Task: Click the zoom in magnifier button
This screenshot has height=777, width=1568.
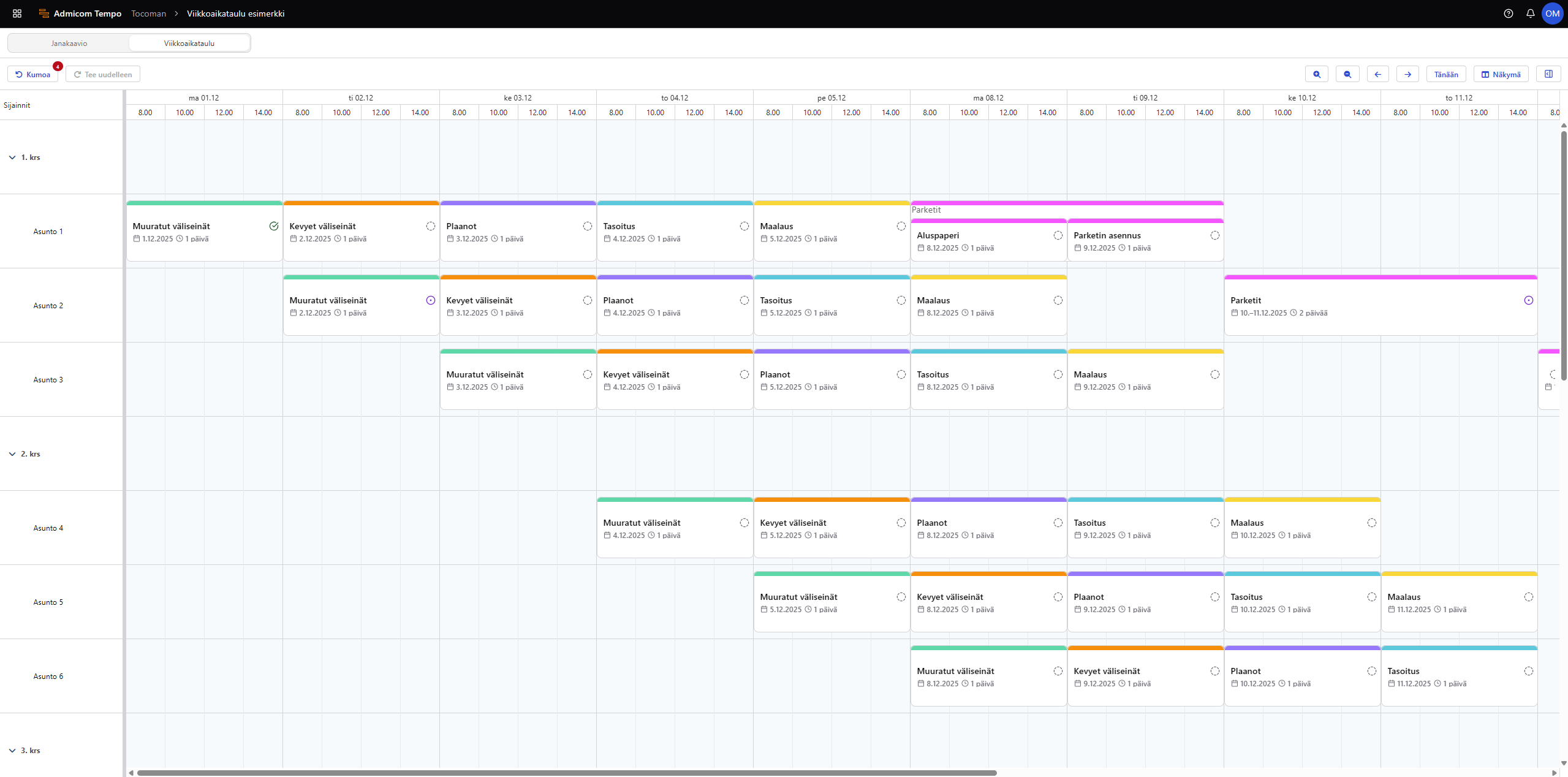Action: coord(1316,74)
